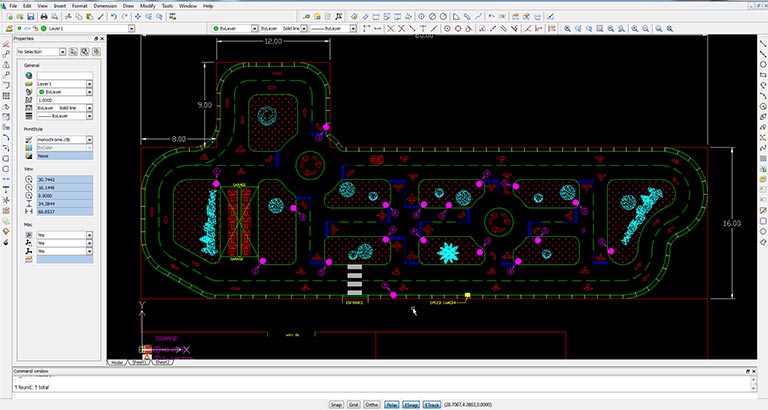Viewport: 768px width, 410px height.
Task: Open the Layer1 dropdown in the layer toolbar
Action: [131, 29]
